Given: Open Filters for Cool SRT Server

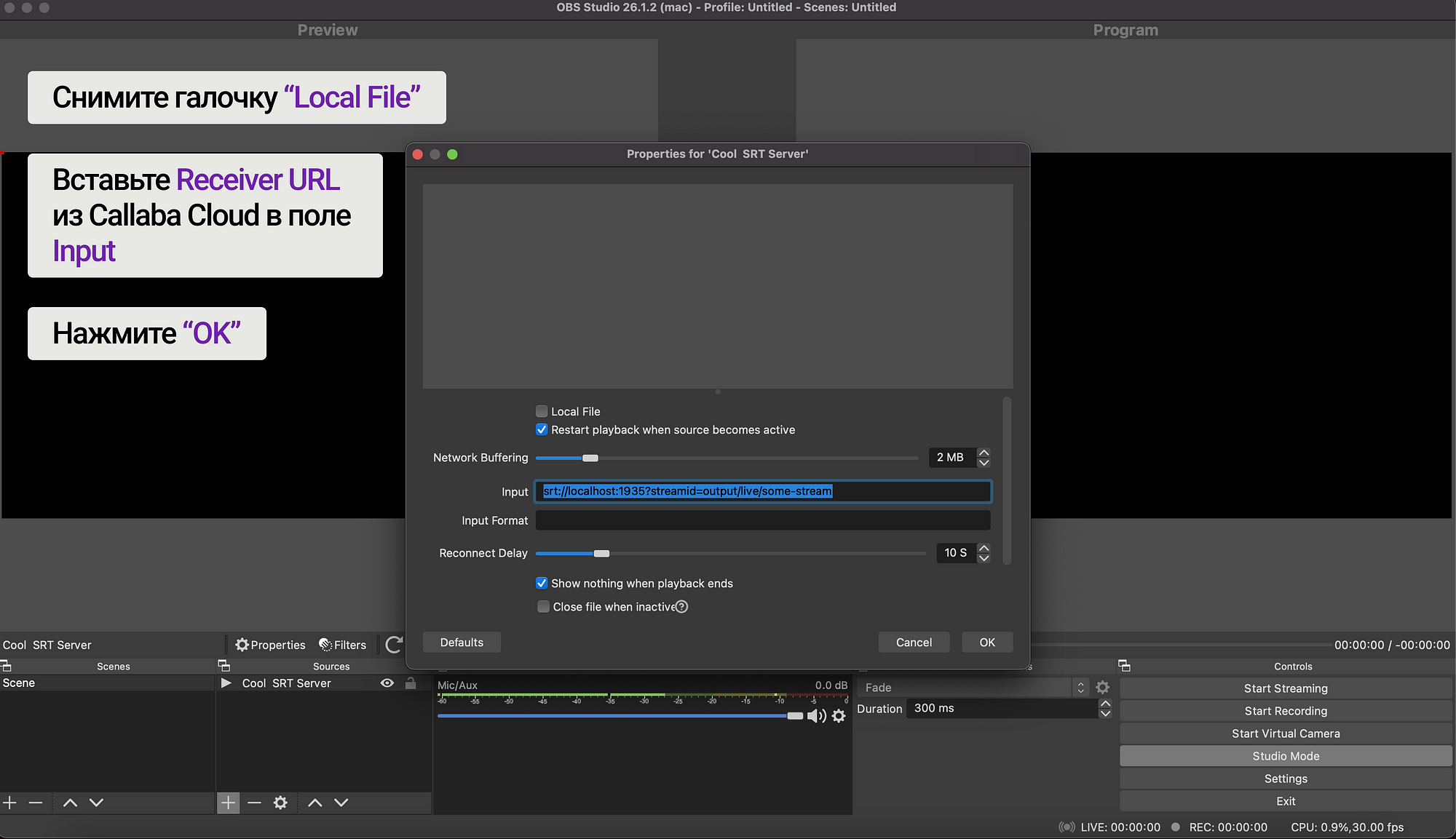Looking at the screenshot, I should pos(342,645).
